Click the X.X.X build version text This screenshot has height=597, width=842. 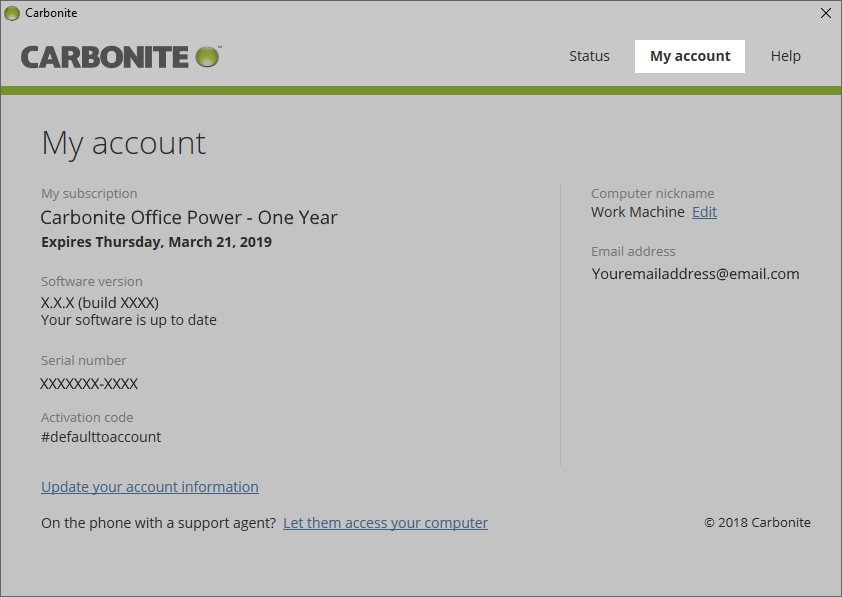click(100, 302)
